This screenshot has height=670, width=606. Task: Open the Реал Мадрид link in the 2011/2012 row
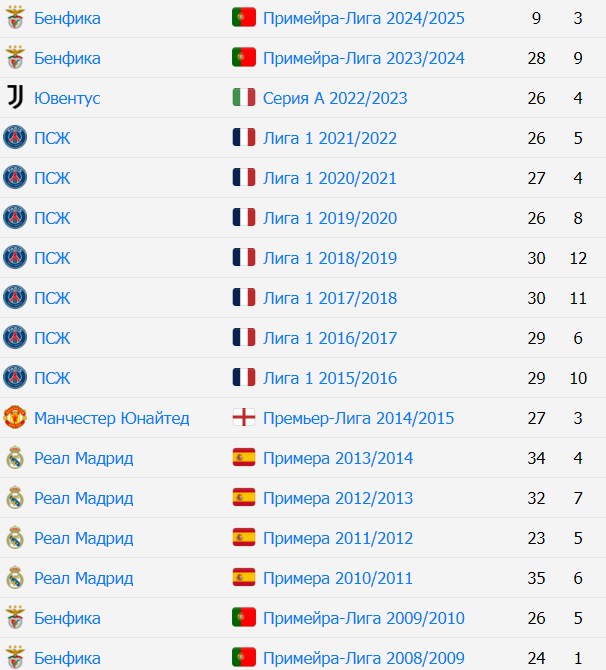[x=84, y=538]
